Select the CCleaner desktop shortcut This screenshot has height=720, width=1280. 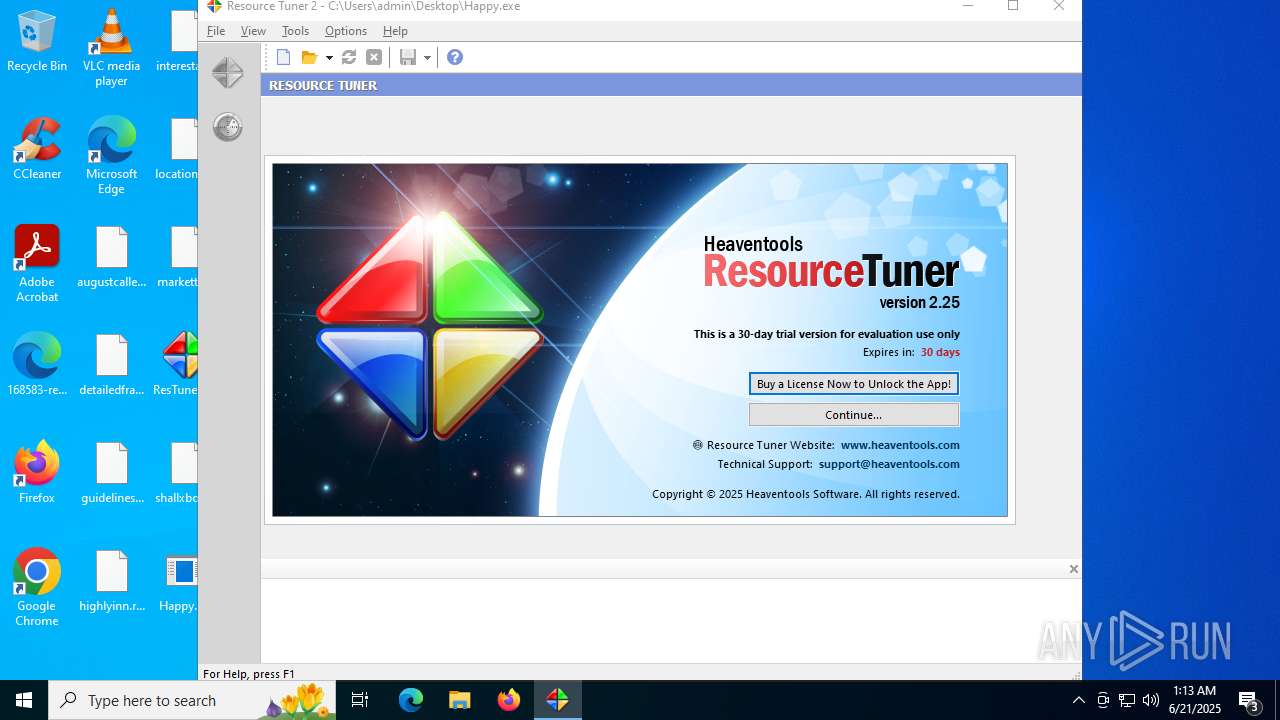tap(37, 149)
